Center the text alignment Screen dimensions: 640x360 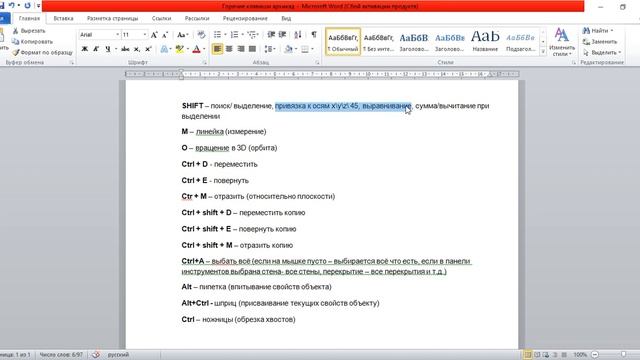click(229, 49)
